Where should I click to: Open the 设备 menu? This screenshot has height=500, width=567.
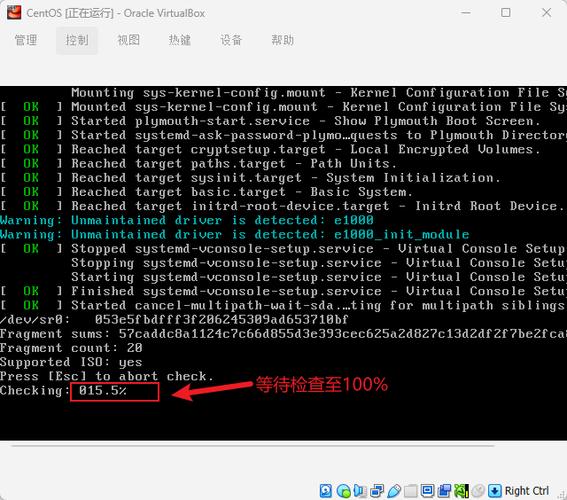coord(231,40)
